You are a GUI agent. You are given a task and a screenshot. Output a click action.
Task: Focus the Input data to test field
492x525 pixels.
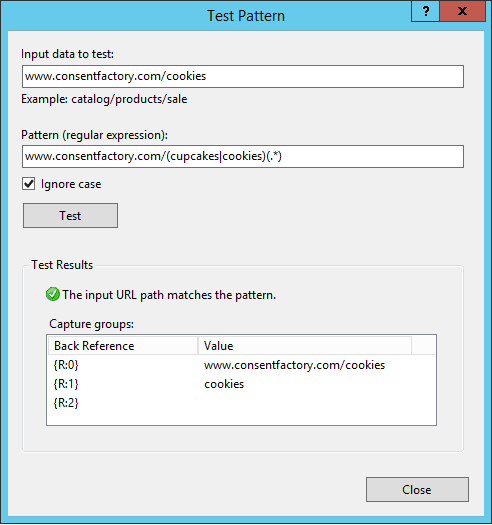(243, 77)
